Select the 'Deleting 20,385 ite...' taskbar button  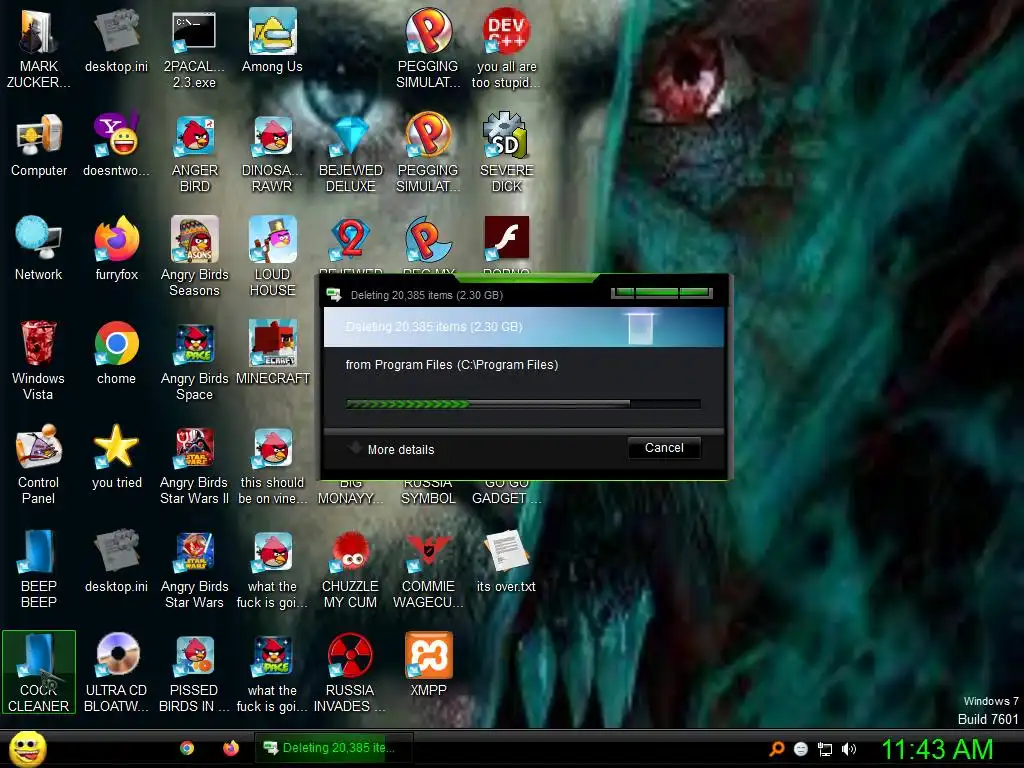pyautogui.click(x=333, y=748)
